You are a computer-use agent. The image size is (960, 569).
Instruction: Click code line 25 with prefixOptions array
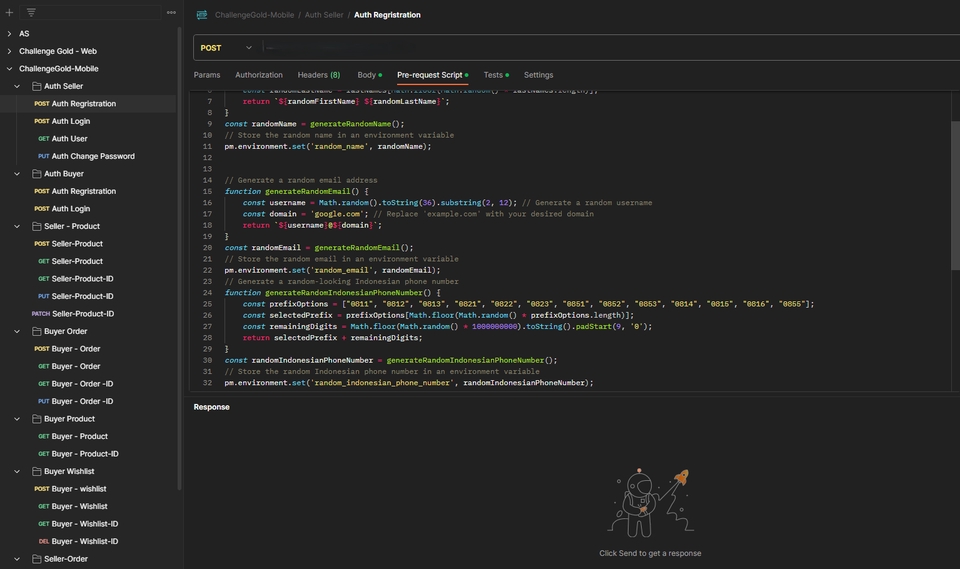528,304
